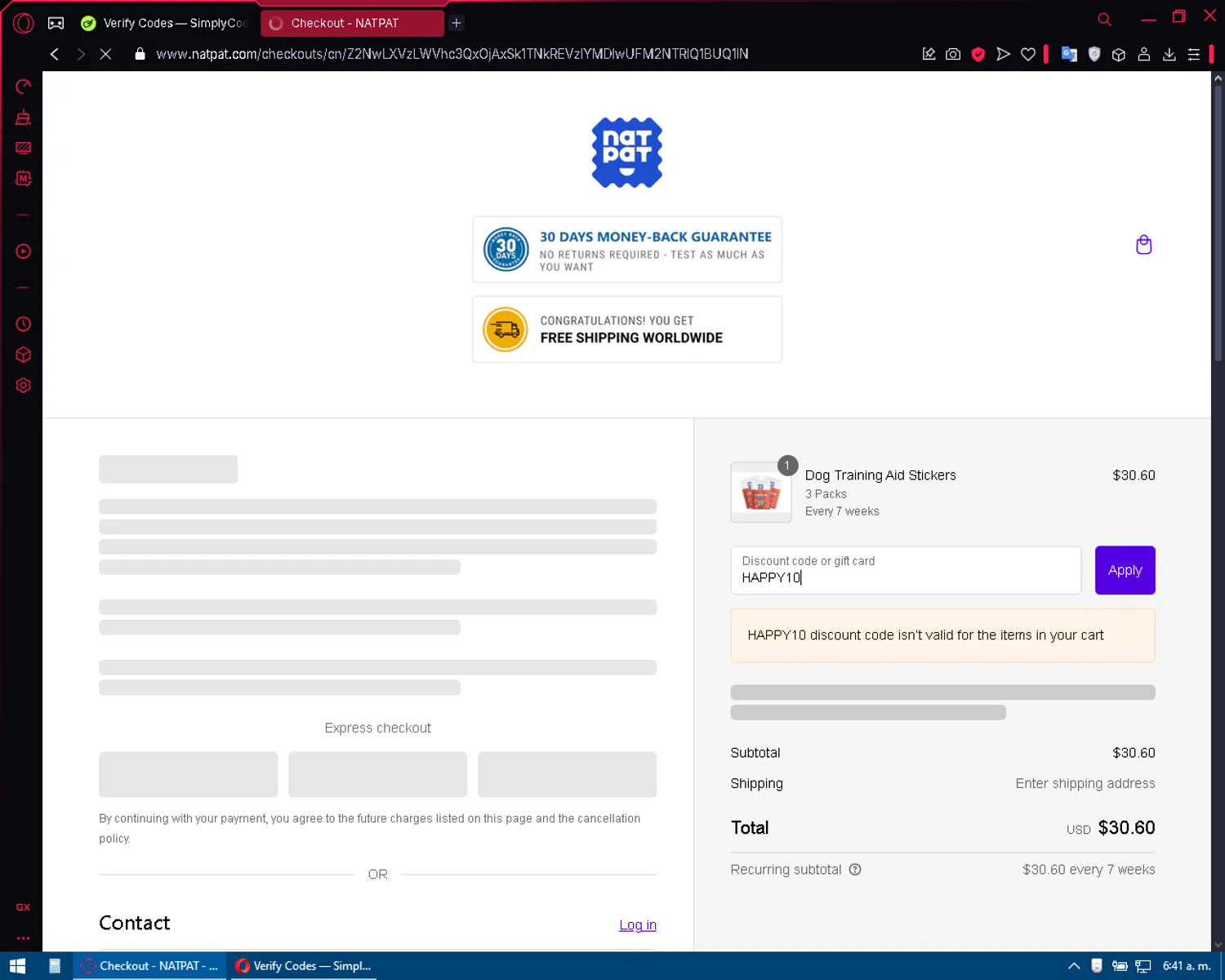Stop loading the page

(x=105, y=54)
